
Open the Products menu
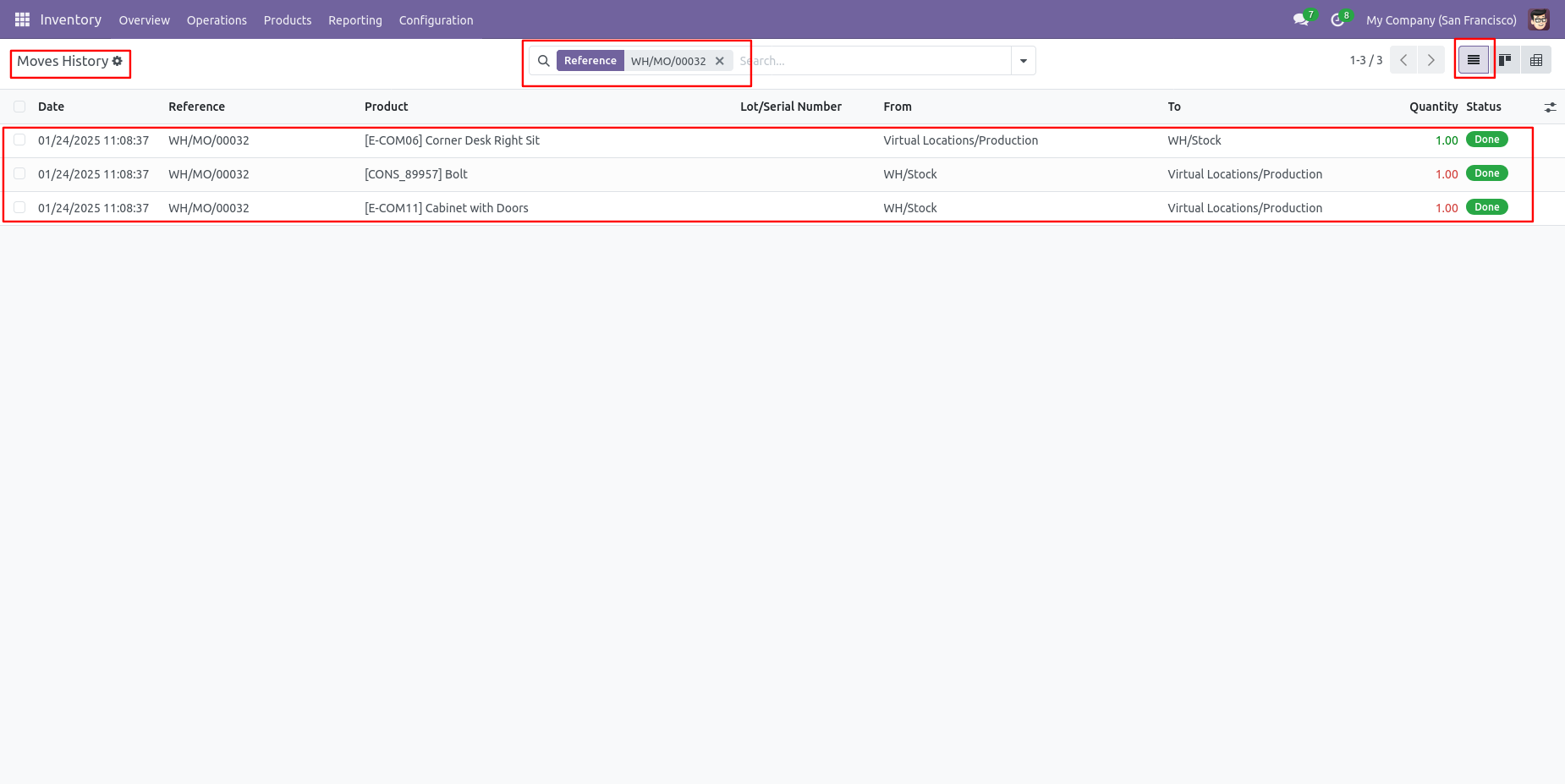288,20
